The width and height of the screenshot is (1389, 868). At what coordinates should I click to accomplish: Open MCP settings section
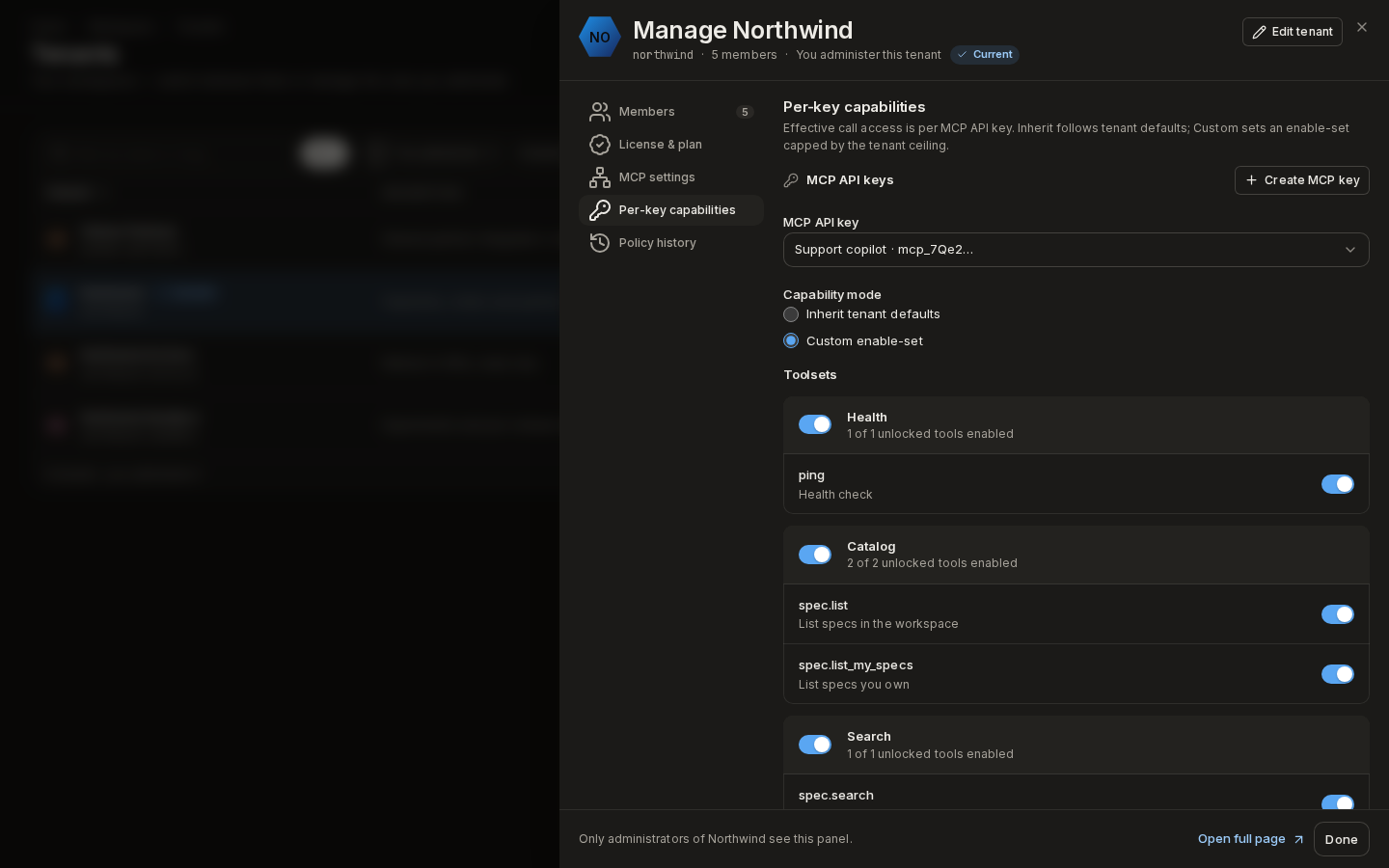pos(671,177)
